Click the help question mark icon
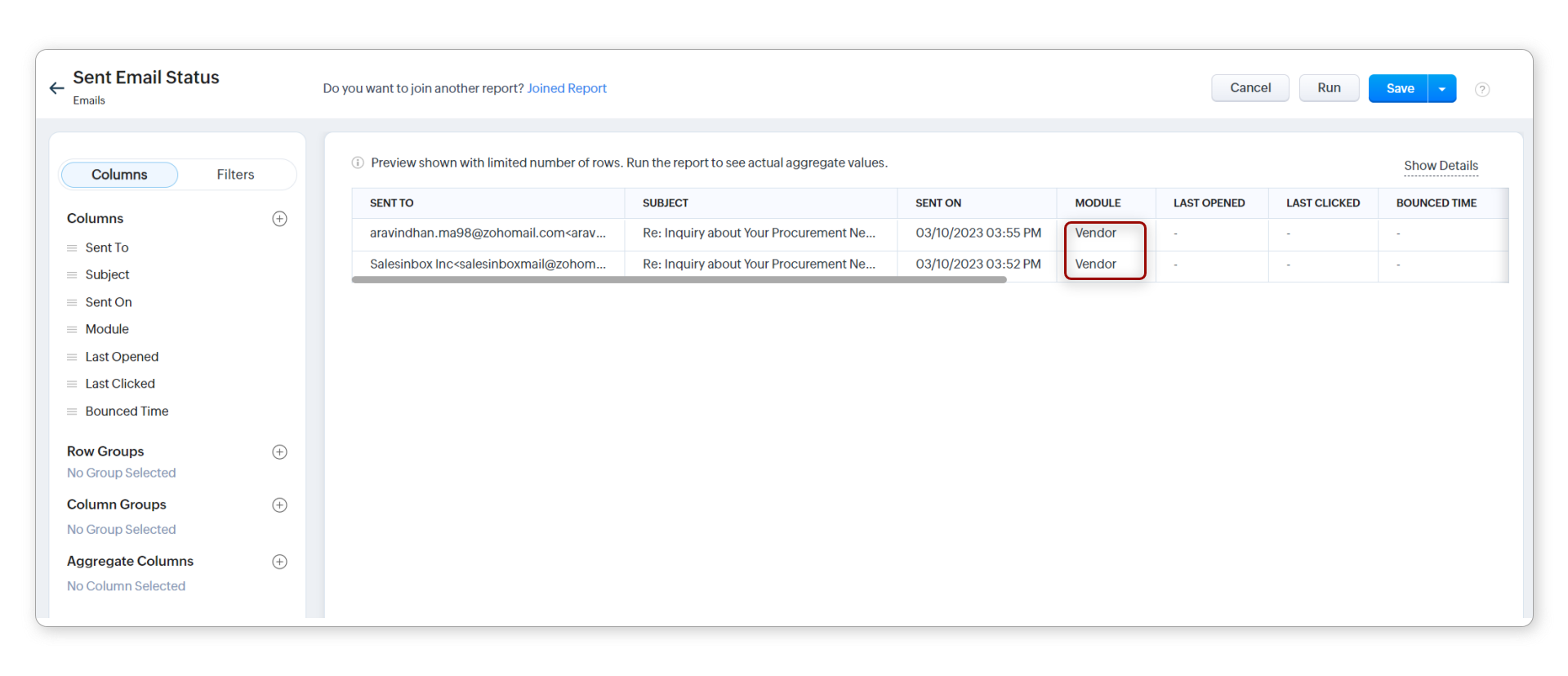 coord(1482,90)
